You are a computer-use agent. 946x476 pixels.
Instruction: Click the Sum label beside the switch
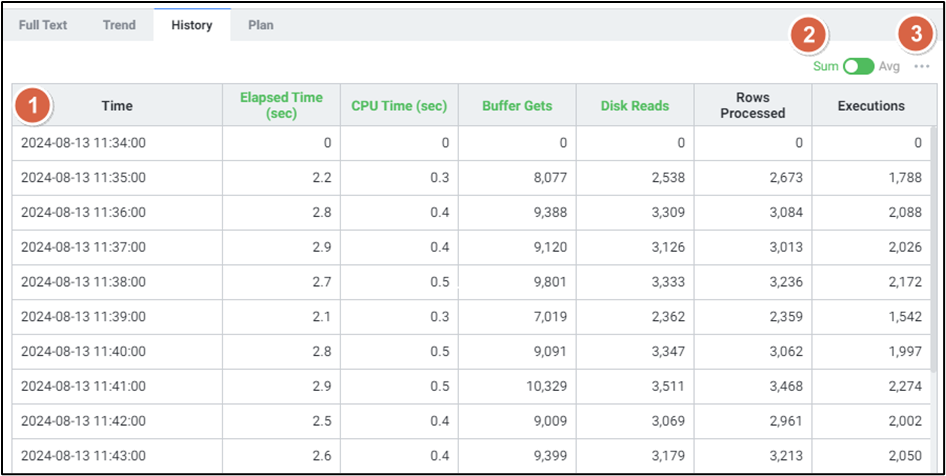coord(825,67)
